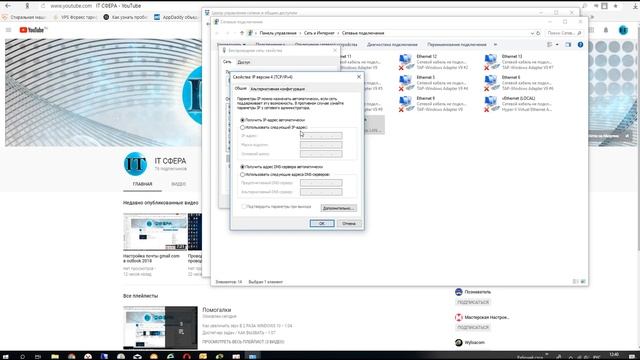Select 'Use the following DNS server addresses' radio
This screenshot has height=360, width=640.
tap(242, 174)
